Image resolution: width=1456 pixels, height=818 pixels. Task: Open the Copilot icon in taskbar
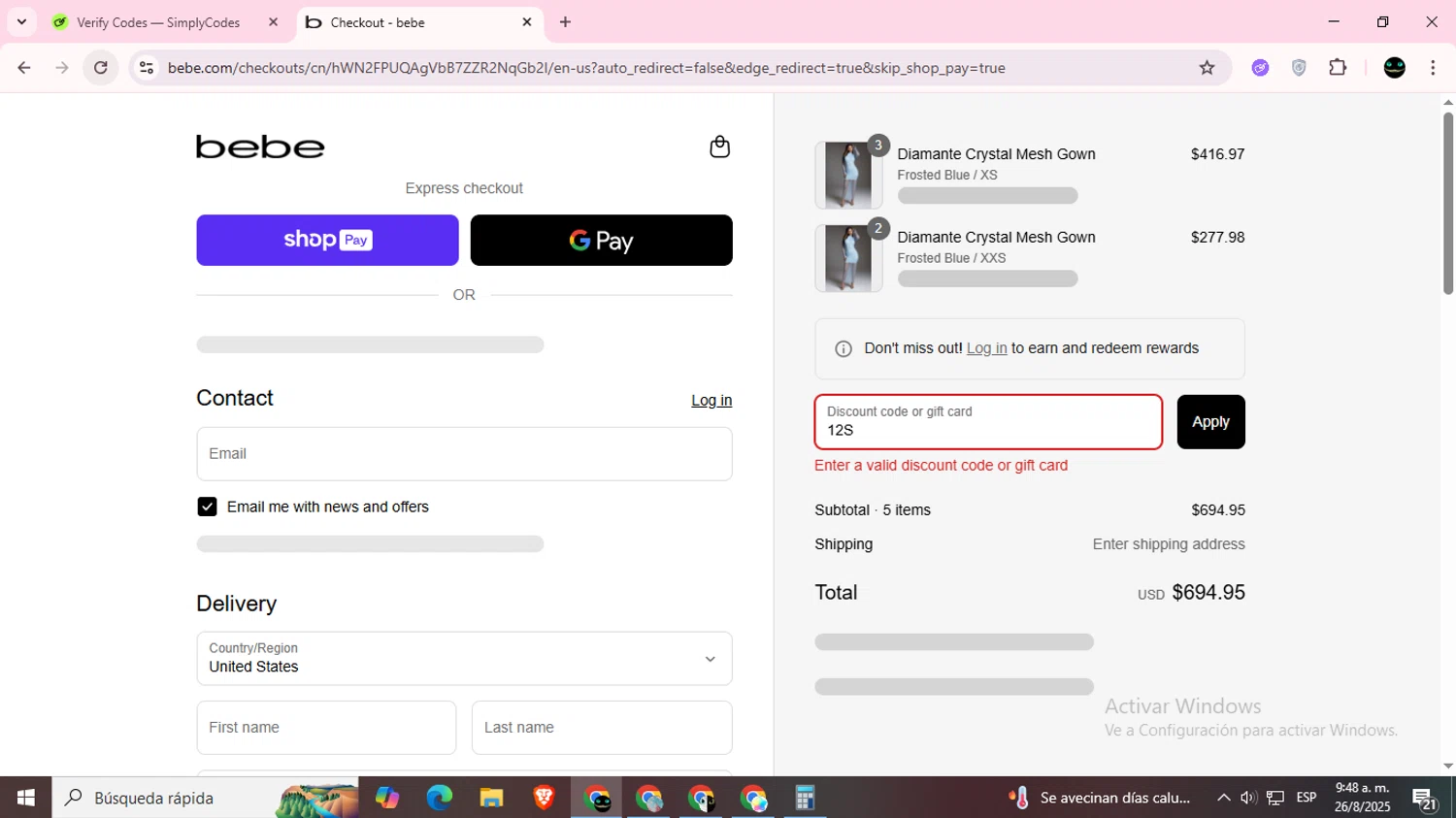coord(387,798)
